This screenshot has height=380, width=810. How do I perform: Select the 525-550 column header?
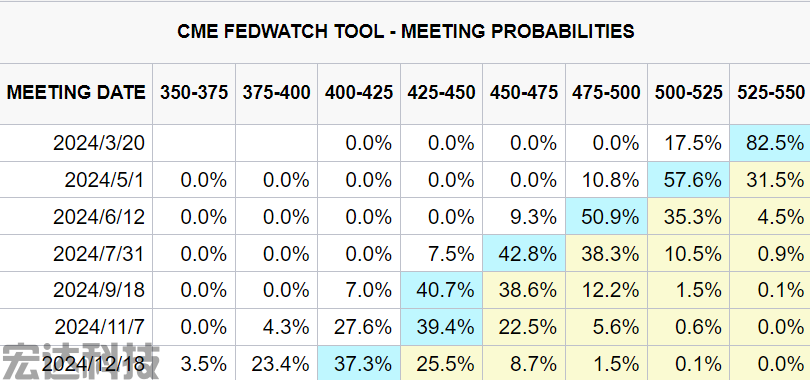(770, 93)
